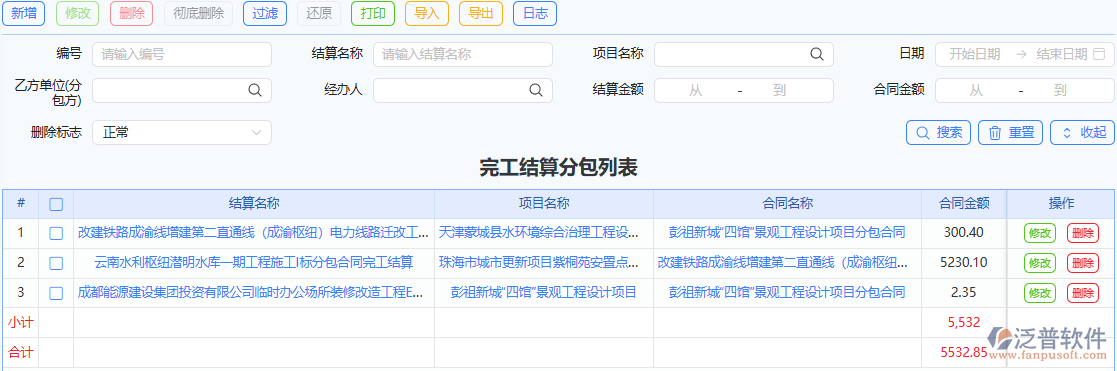Expand the 删除标志 dropdown
1117x371 pixels.
(x=182, y=132)
